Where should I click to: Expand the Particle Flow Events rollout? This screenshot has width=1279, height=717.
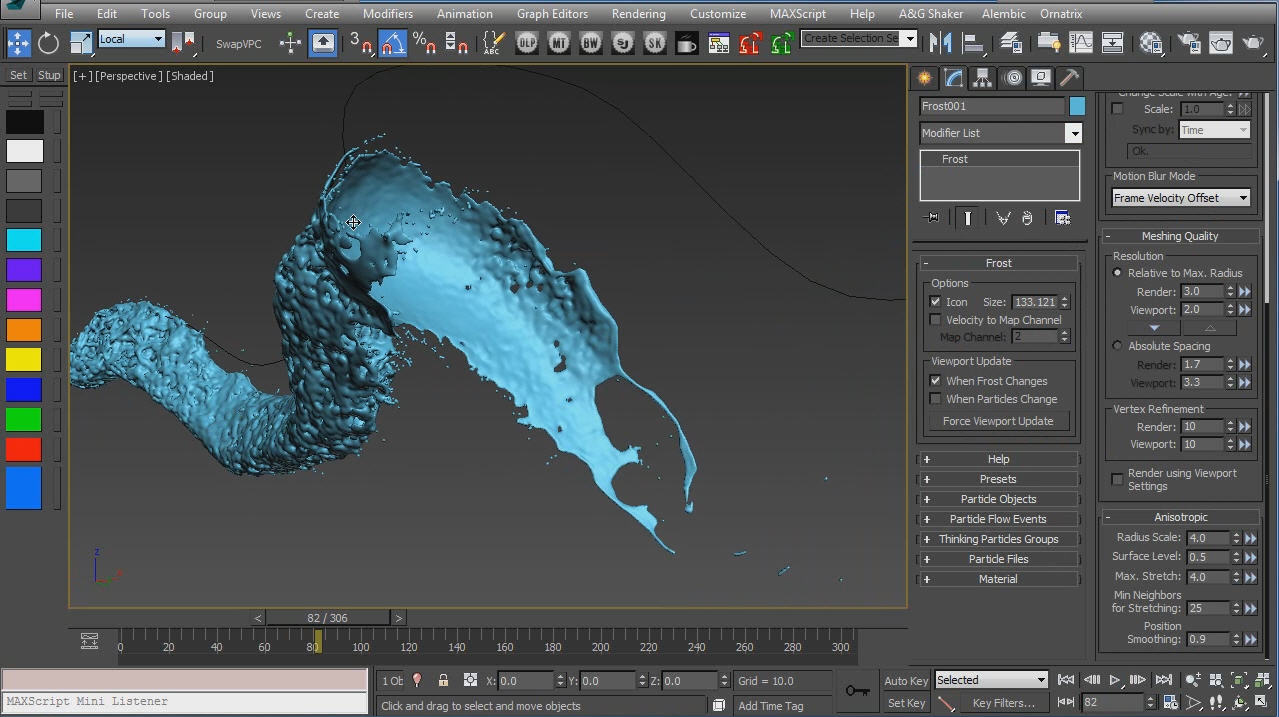(x=998, y=519)
